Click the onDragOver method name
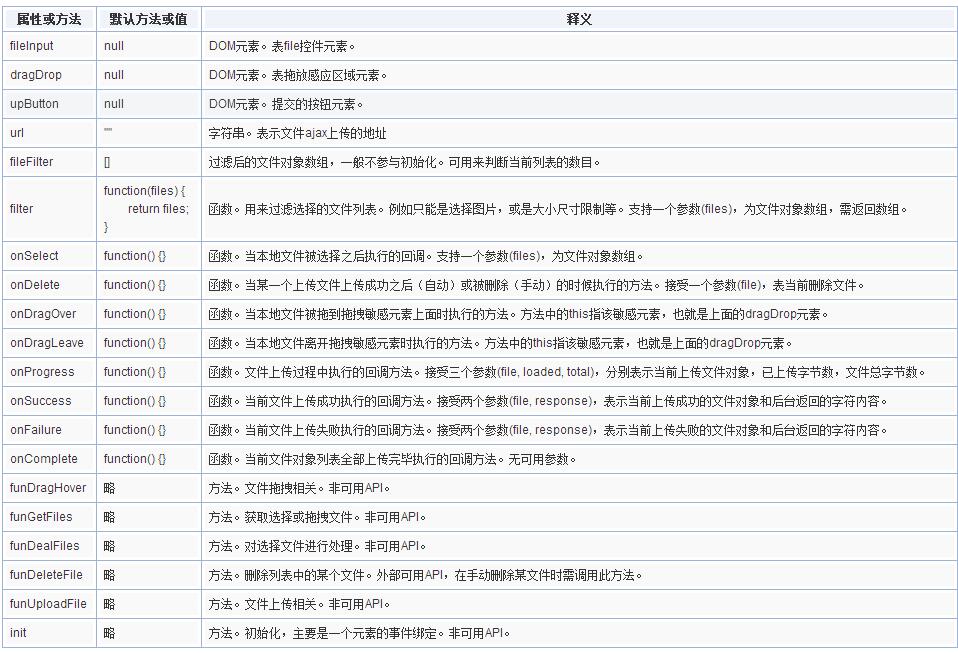The height and width of the screenshot is (653, 958). (x=43, y=314)
